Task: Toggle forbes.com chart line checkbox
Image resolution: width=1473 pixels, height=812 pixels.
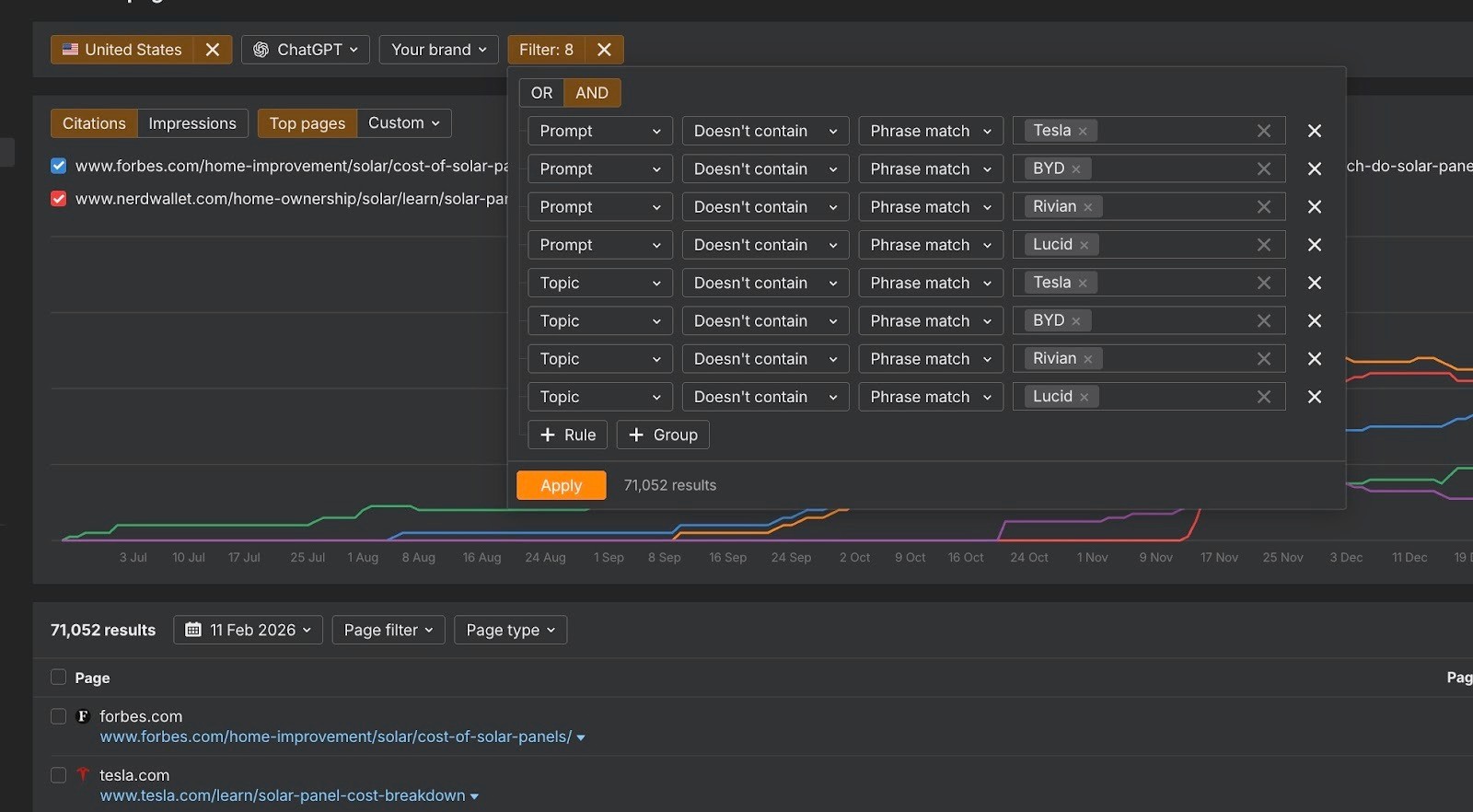Action: [59, 166]
